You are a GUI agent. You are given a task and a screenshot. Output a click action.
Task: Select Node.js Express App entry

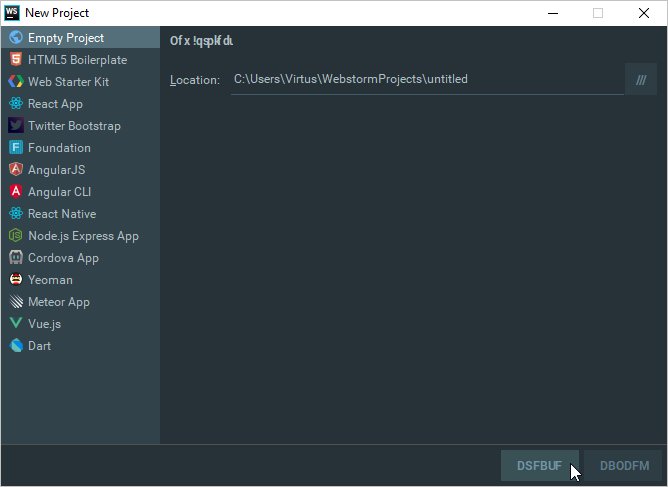pos(81,236)
